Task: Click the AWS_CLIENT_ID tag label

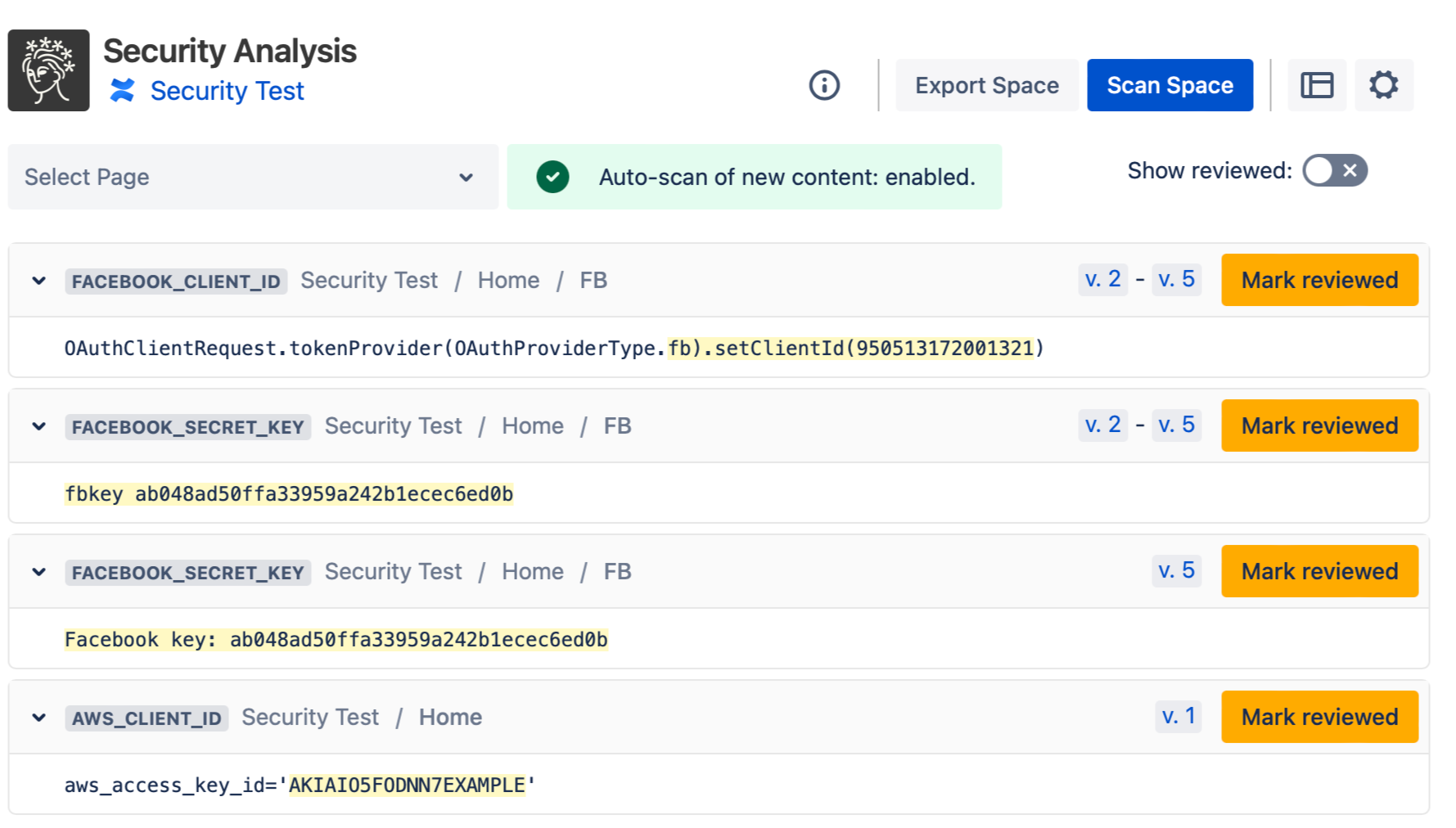Action: pyautogui.click(x=147, y=718)
